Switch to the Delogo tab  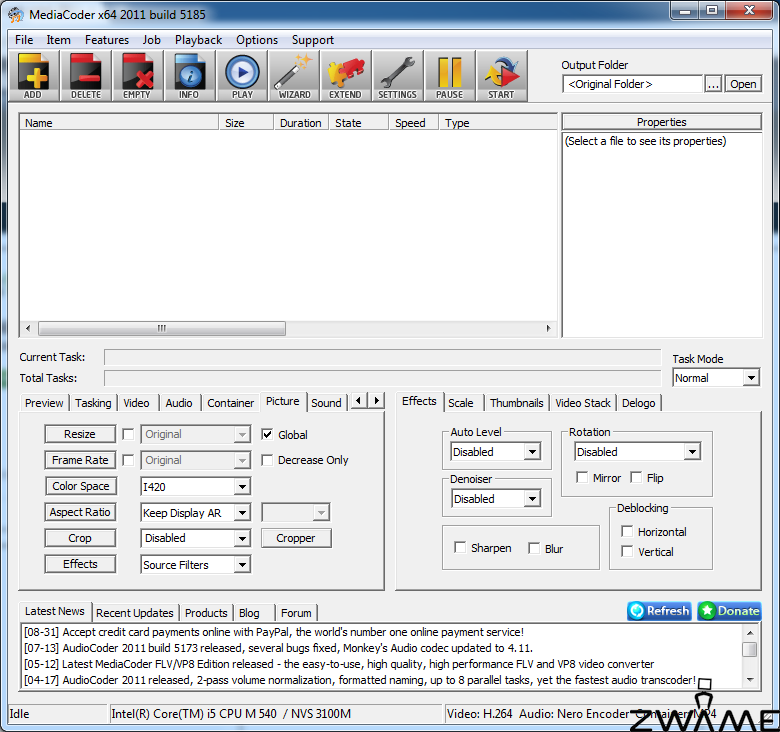[x=639, y=403]
